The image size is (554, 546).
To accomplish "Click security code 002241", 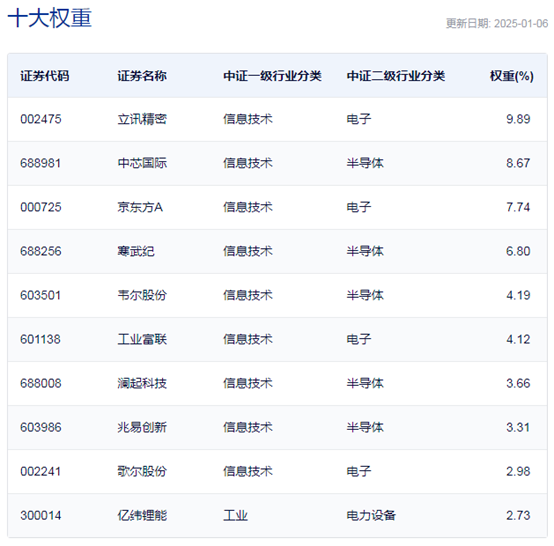I will pyautogui.click(x=41, y=471).
